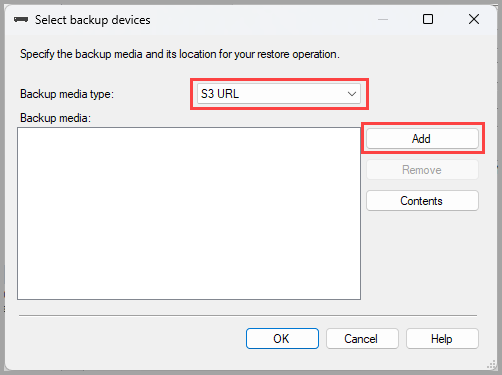Click the 'Backup media type:' label

tap(67, 94)
